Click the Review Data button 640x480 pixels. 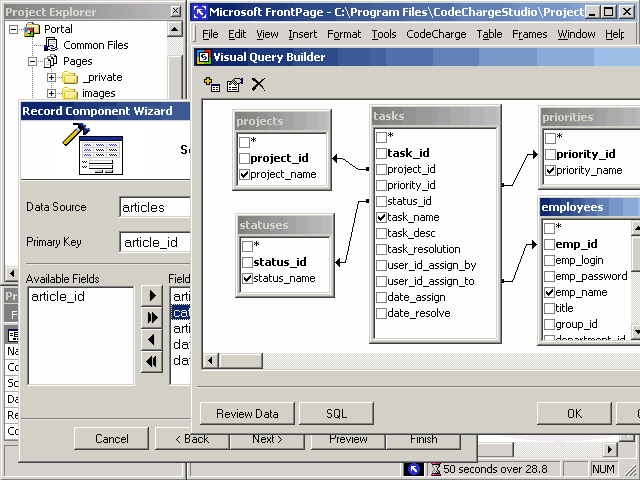point(247,414)
